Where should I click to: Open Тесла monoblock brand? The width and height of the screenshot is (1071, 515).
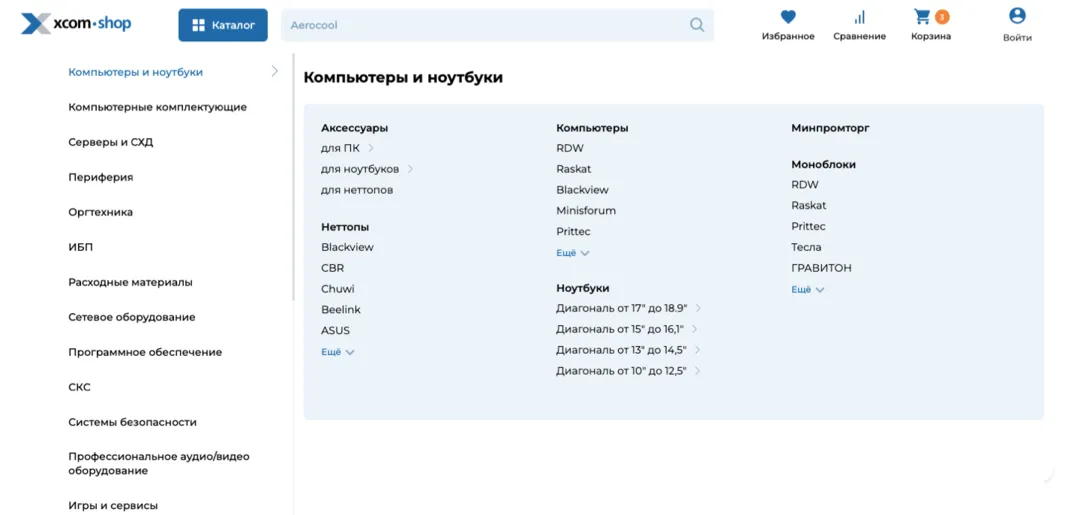[806, 247]
